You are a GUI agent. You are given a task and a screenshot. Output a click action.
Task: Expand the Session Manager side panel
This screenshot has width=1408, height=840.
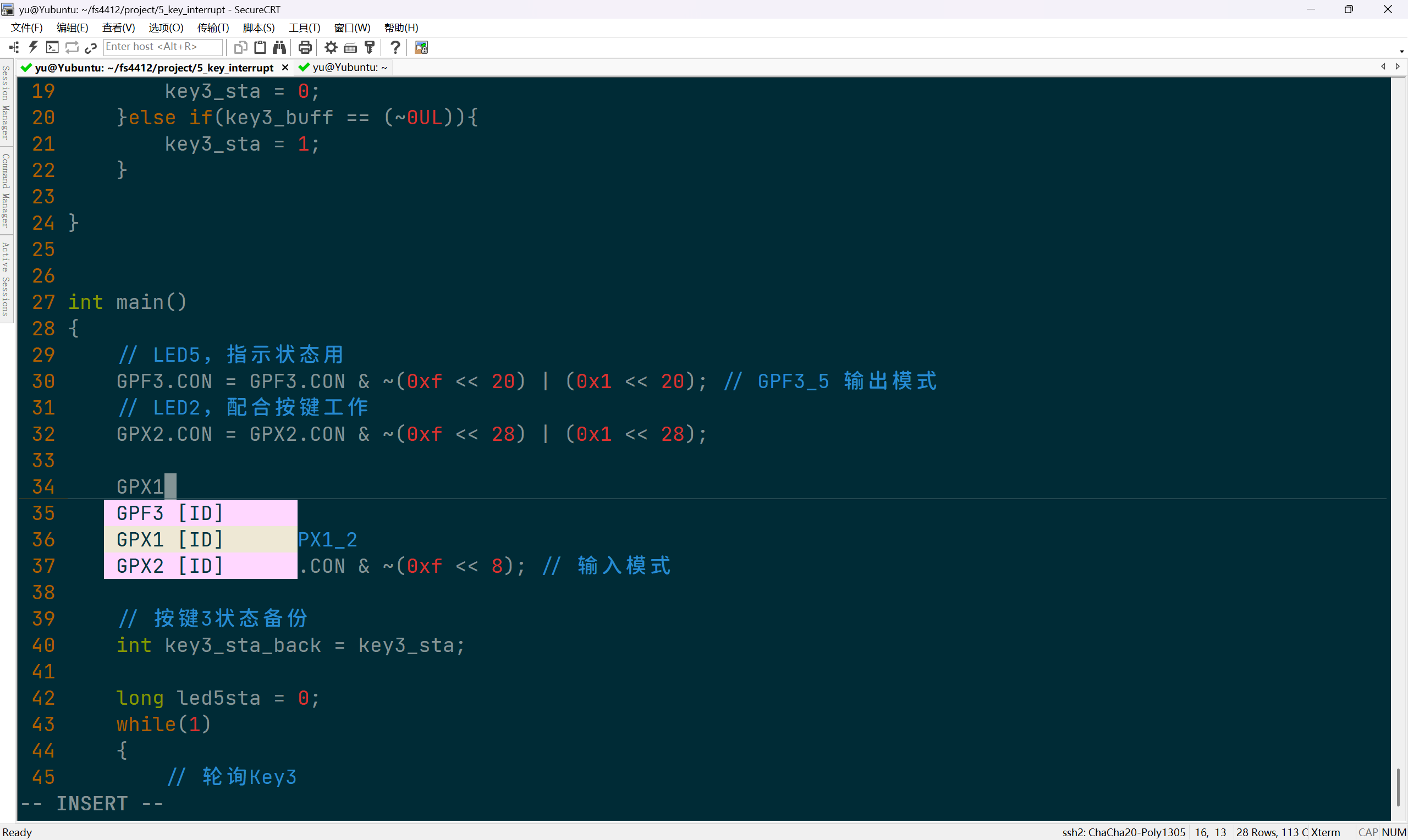pyautogui.click(x=5, y=102)
